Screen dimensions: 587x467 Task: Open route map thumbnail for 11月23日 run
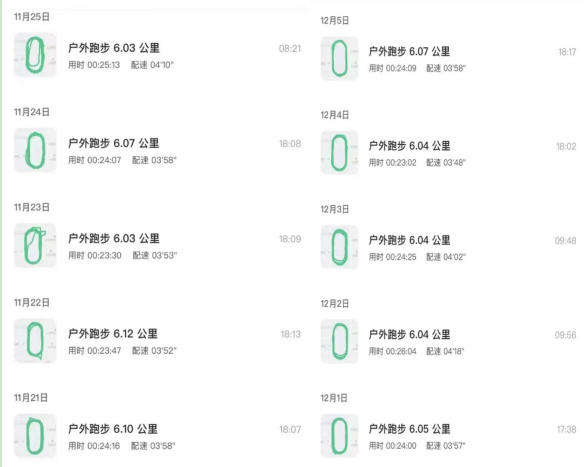pos(35,245)
